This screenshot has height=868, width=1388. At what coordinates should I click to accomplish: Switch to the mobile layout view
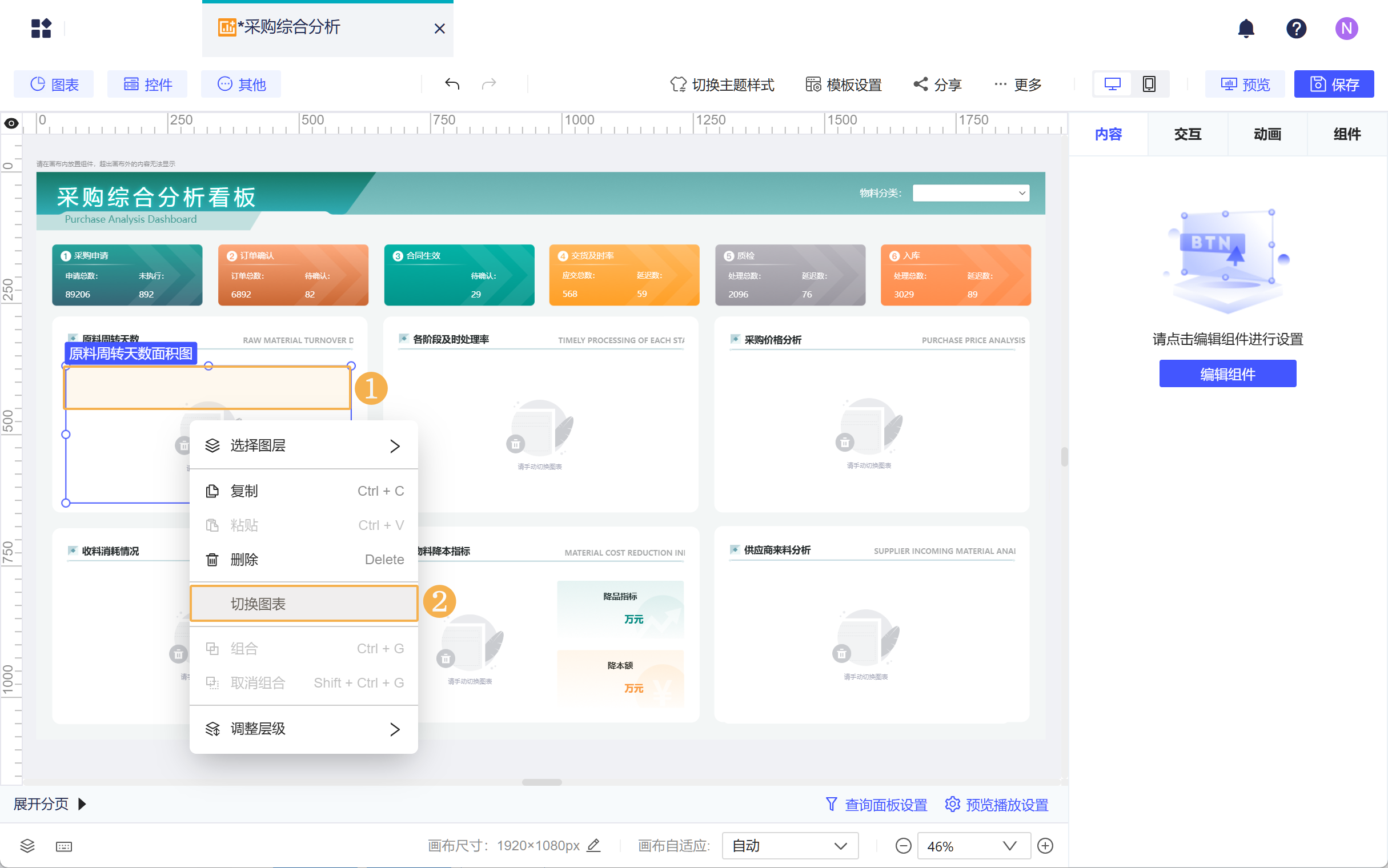click(x=1149, y=85)
